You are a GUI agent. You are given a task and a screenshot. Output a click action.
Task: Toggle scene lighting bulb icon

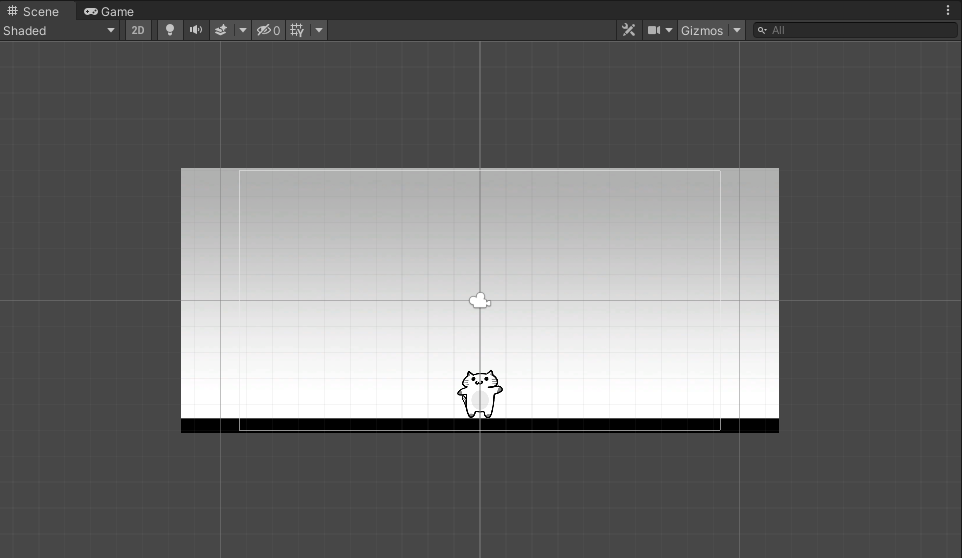[170, 30]
